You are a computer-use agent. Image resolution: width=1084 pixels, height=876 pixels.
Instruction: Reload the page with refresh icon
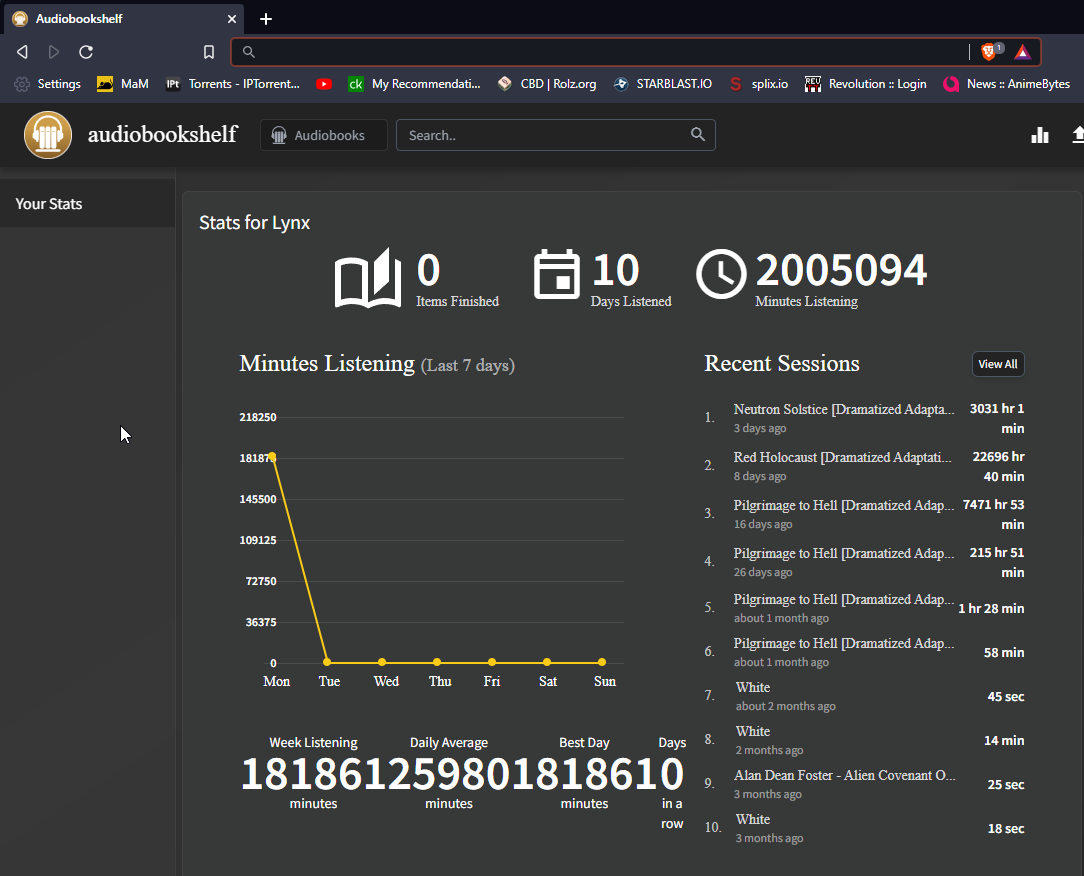click(86, 52)
